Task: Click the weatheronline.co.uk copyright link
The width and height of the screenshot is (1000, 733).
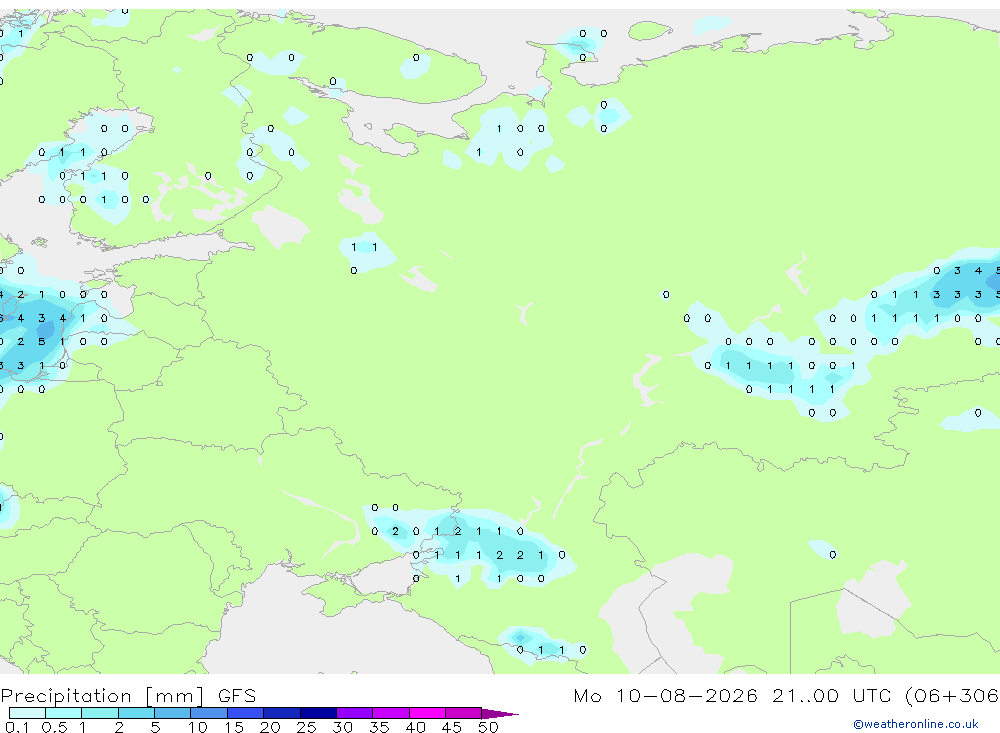Action: pos(915,724)
